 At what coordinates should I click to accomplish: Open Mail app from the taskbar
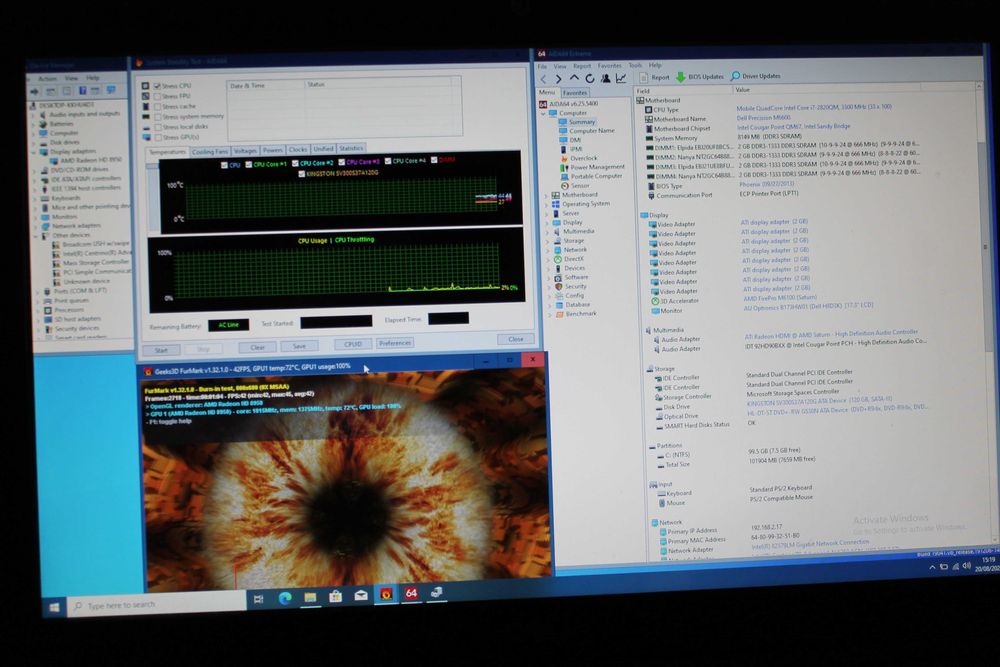click(x=361, y=596)
